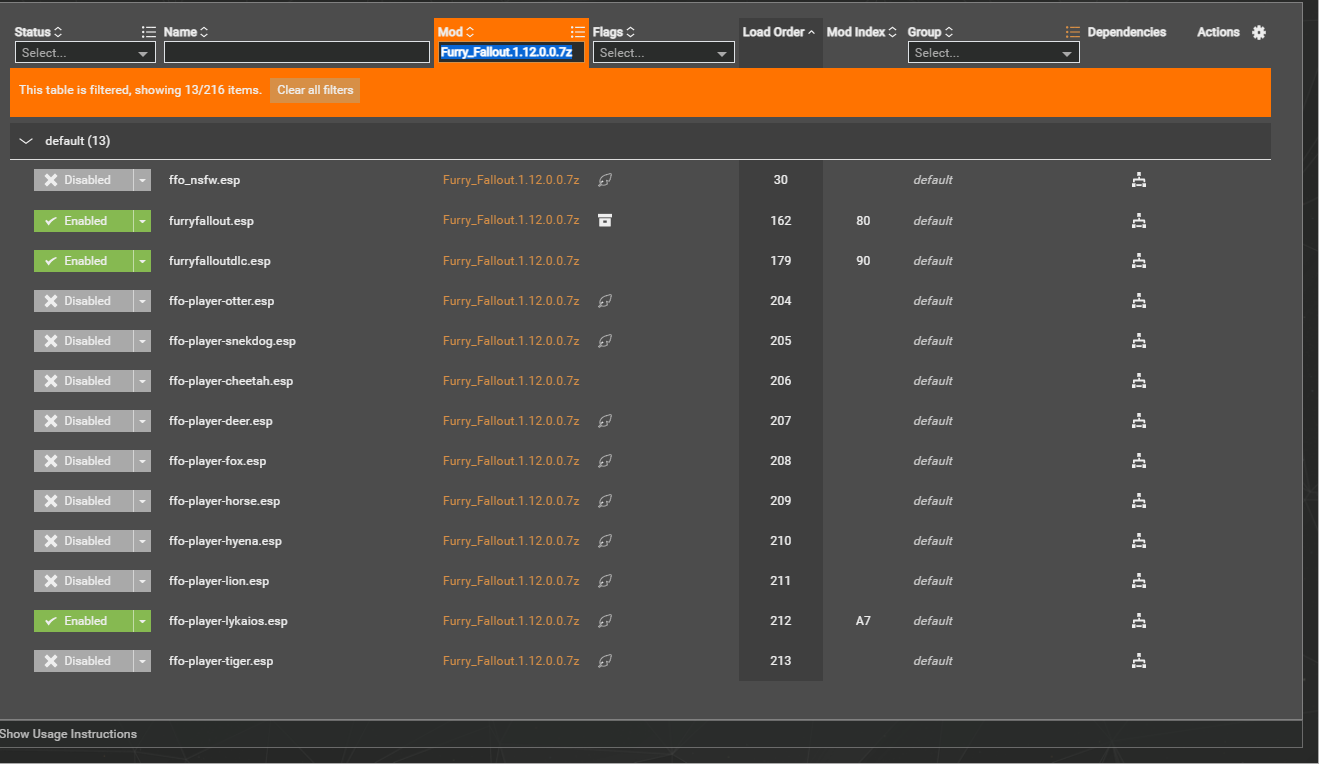Screen dimensions: 1319x765
Task: Disable ffo-player-lykaios.esp plugin
Action: tap(83, 620)
